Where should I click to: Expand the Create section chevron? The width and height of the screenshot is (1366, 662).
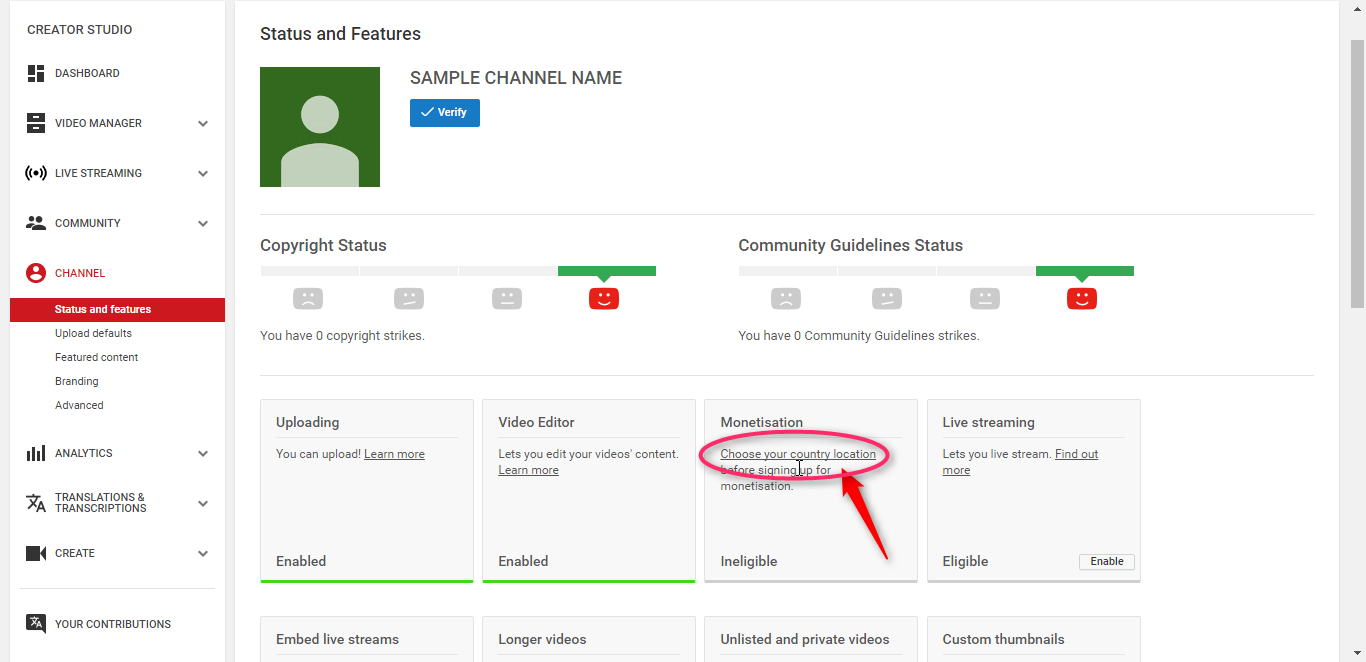(203, 554)
